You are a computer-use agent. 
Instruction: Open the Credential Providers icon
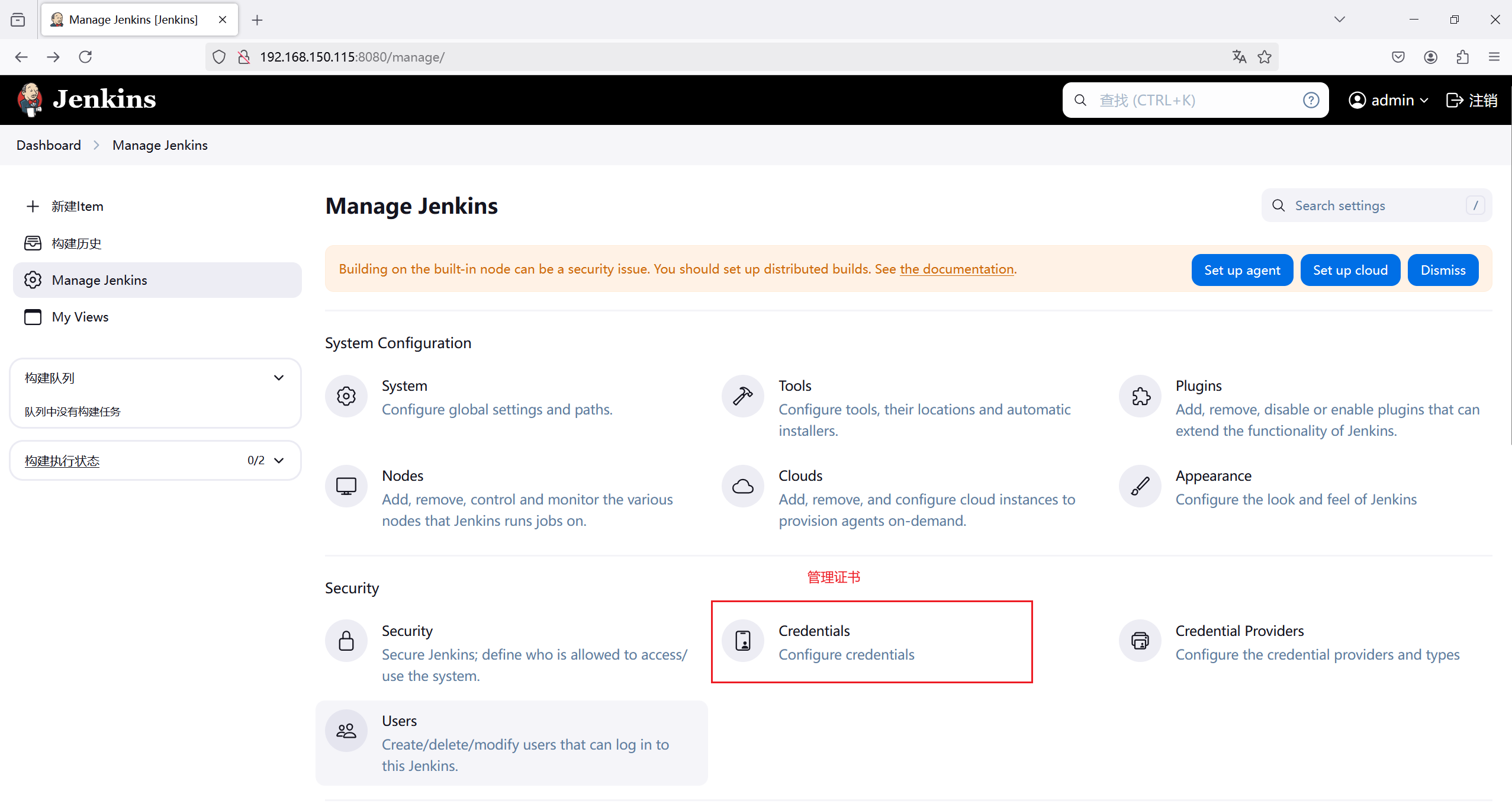(x=1140, y=641)
